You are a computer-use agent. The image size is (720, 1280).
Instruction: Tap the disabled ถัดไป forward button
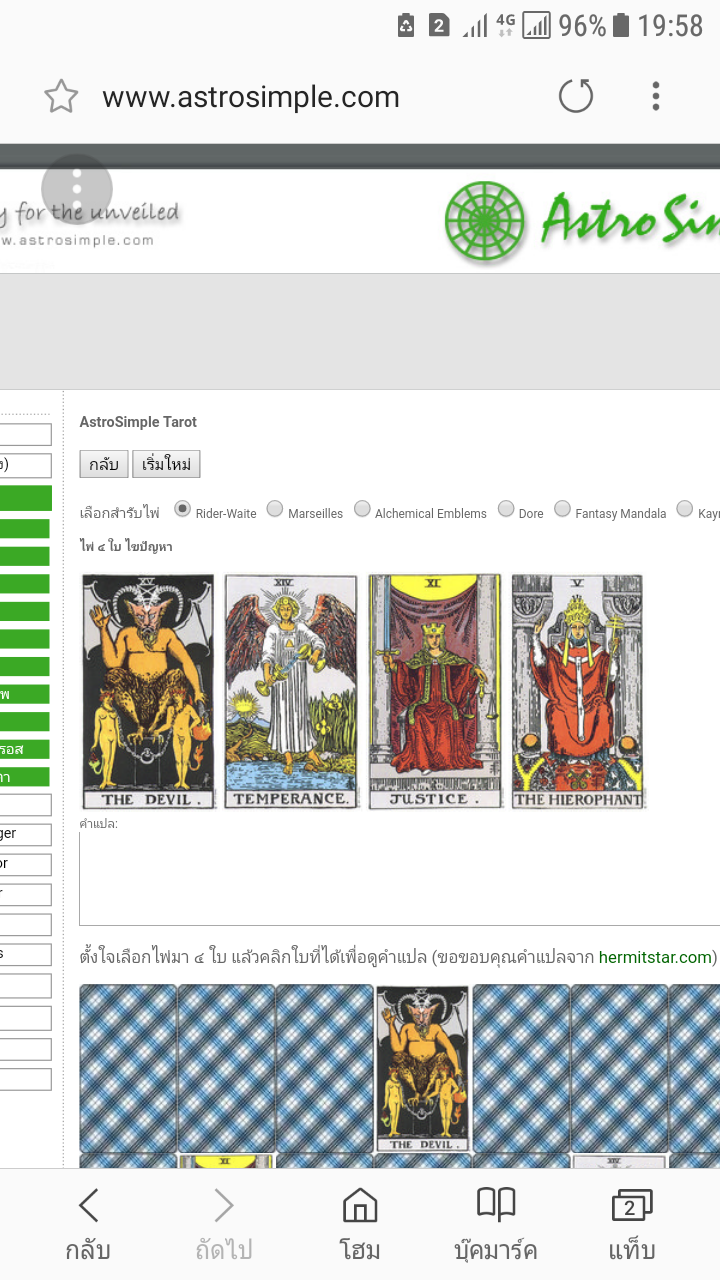point(224,1225)
